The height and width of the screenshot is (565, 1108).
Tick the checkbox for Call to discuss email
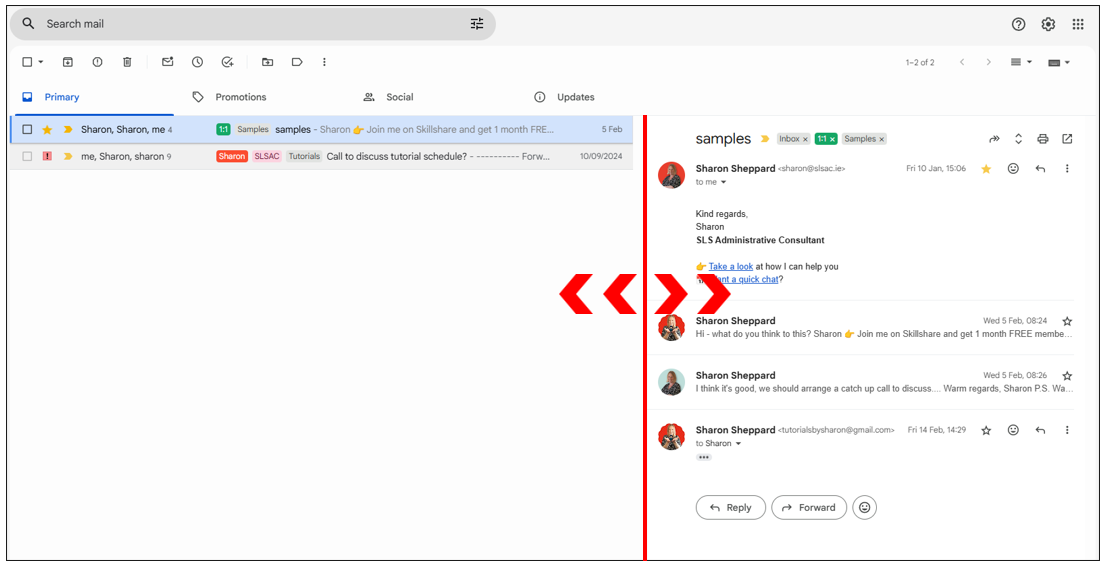28,157
